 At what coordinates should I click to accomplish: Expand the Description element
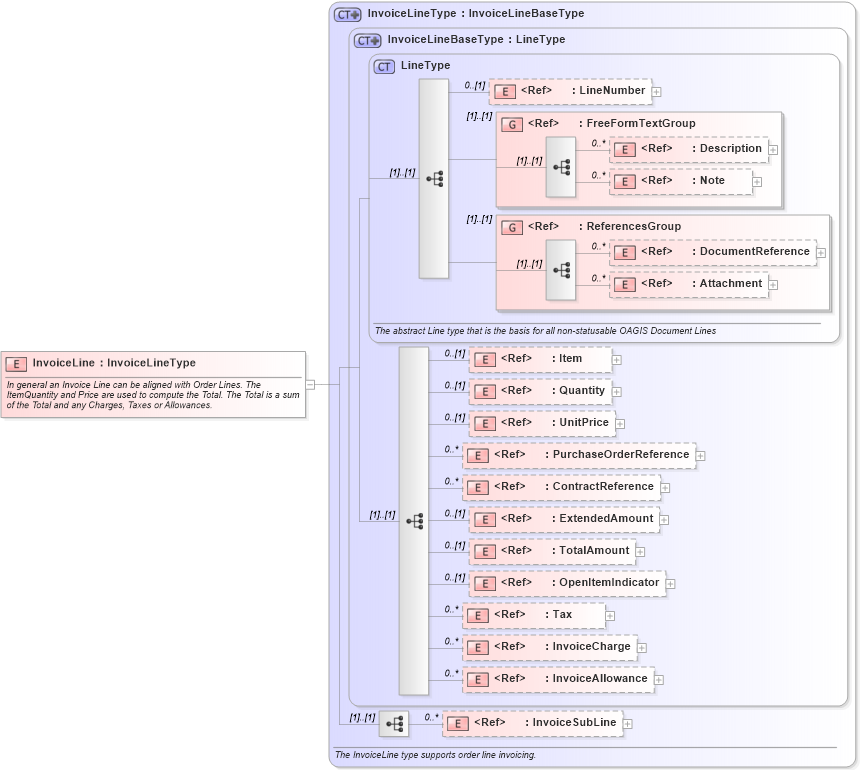tap(771, 149)
